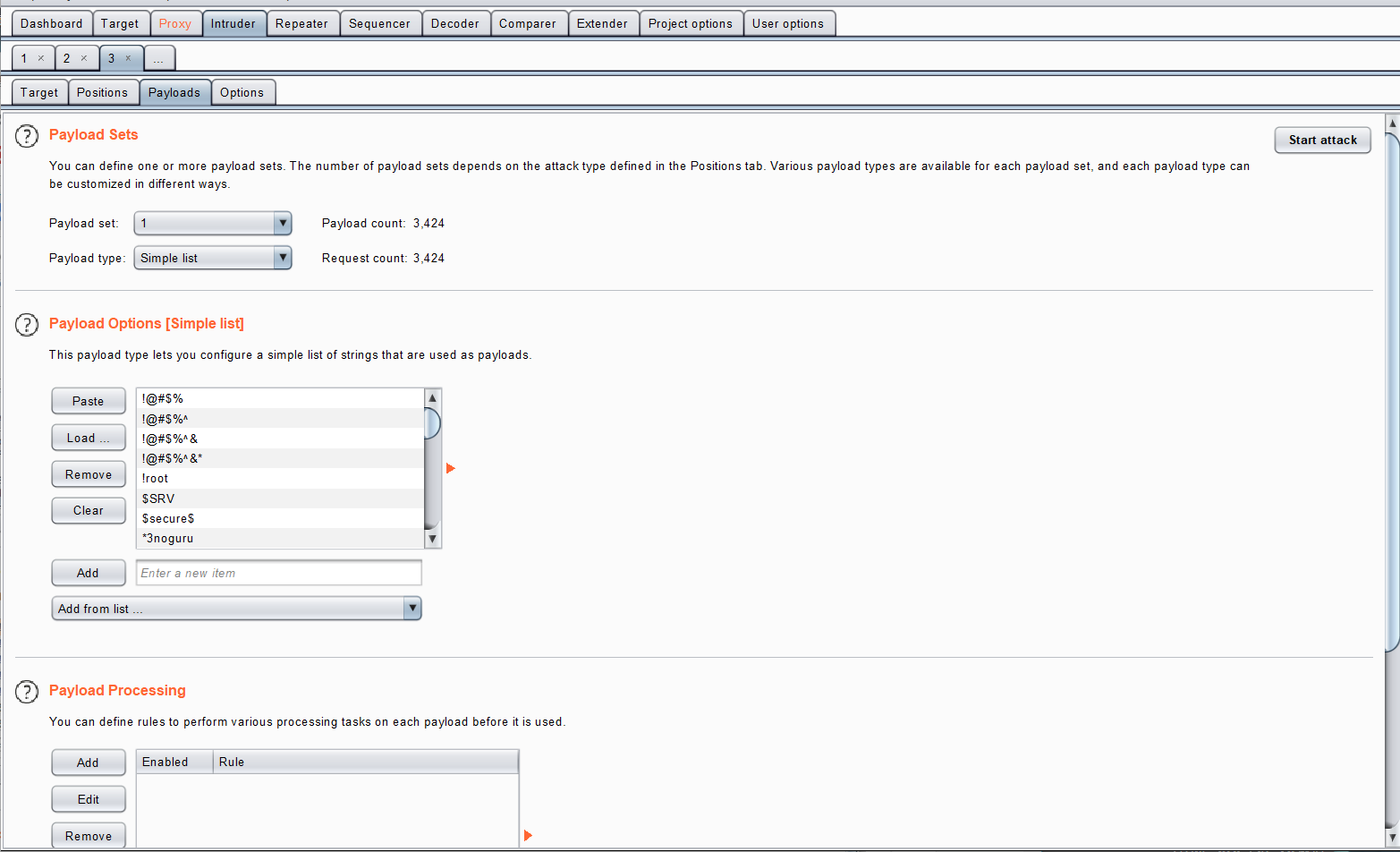Image resolution: width=1400 pixels, height=852 pixels.
Task: Select payload entry $SRV
Action: tap(280, 498)
